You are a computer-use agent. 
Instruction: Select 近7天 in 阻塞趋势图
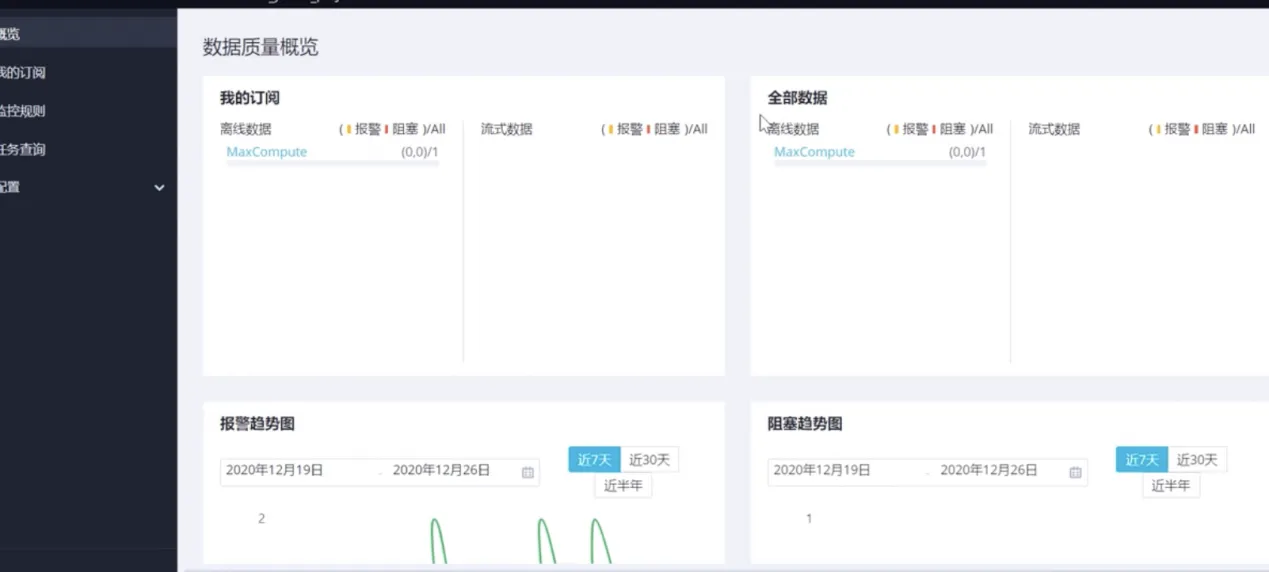click(x=1141, y=460)
